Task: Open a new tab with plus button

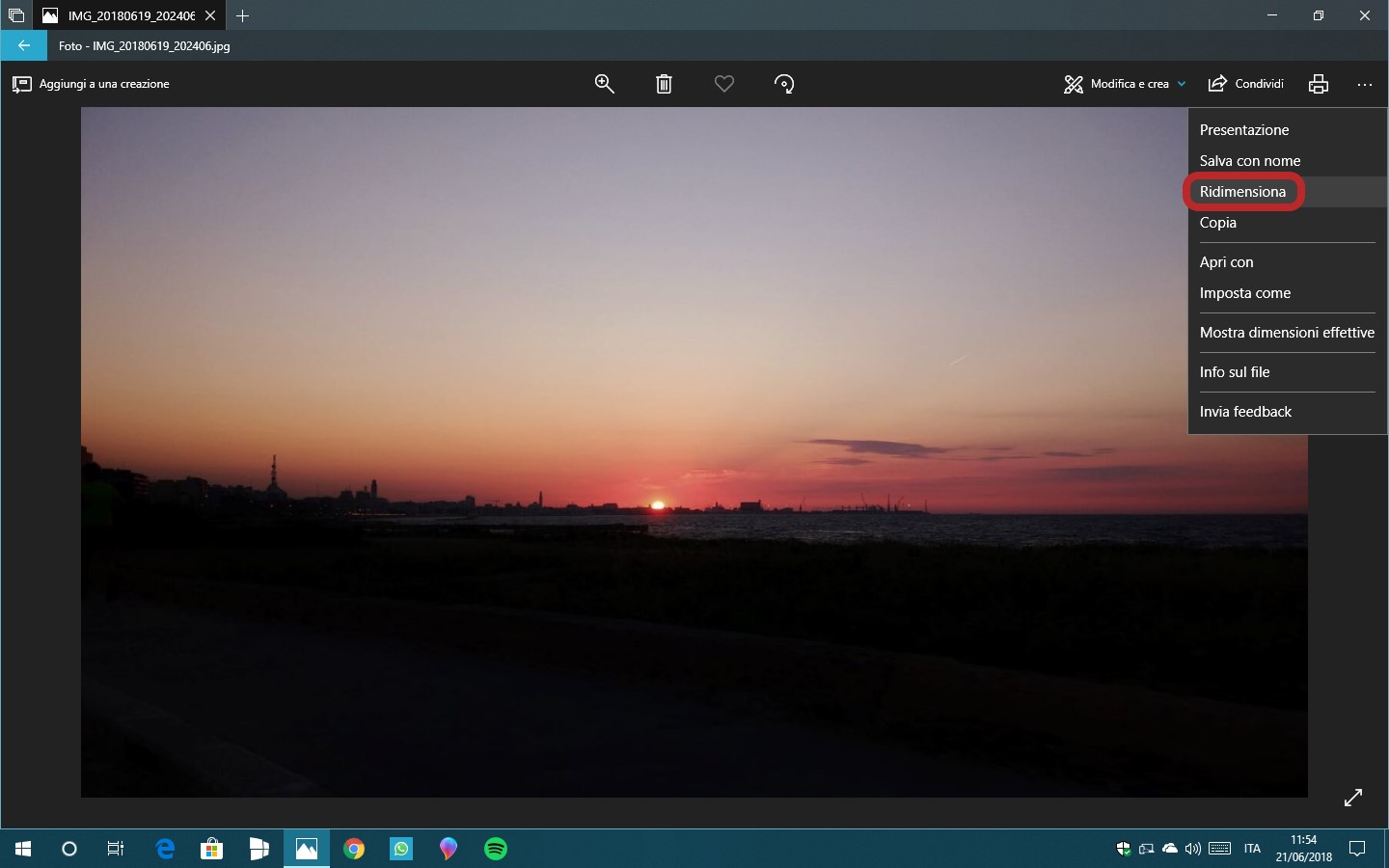Action: 243,15
